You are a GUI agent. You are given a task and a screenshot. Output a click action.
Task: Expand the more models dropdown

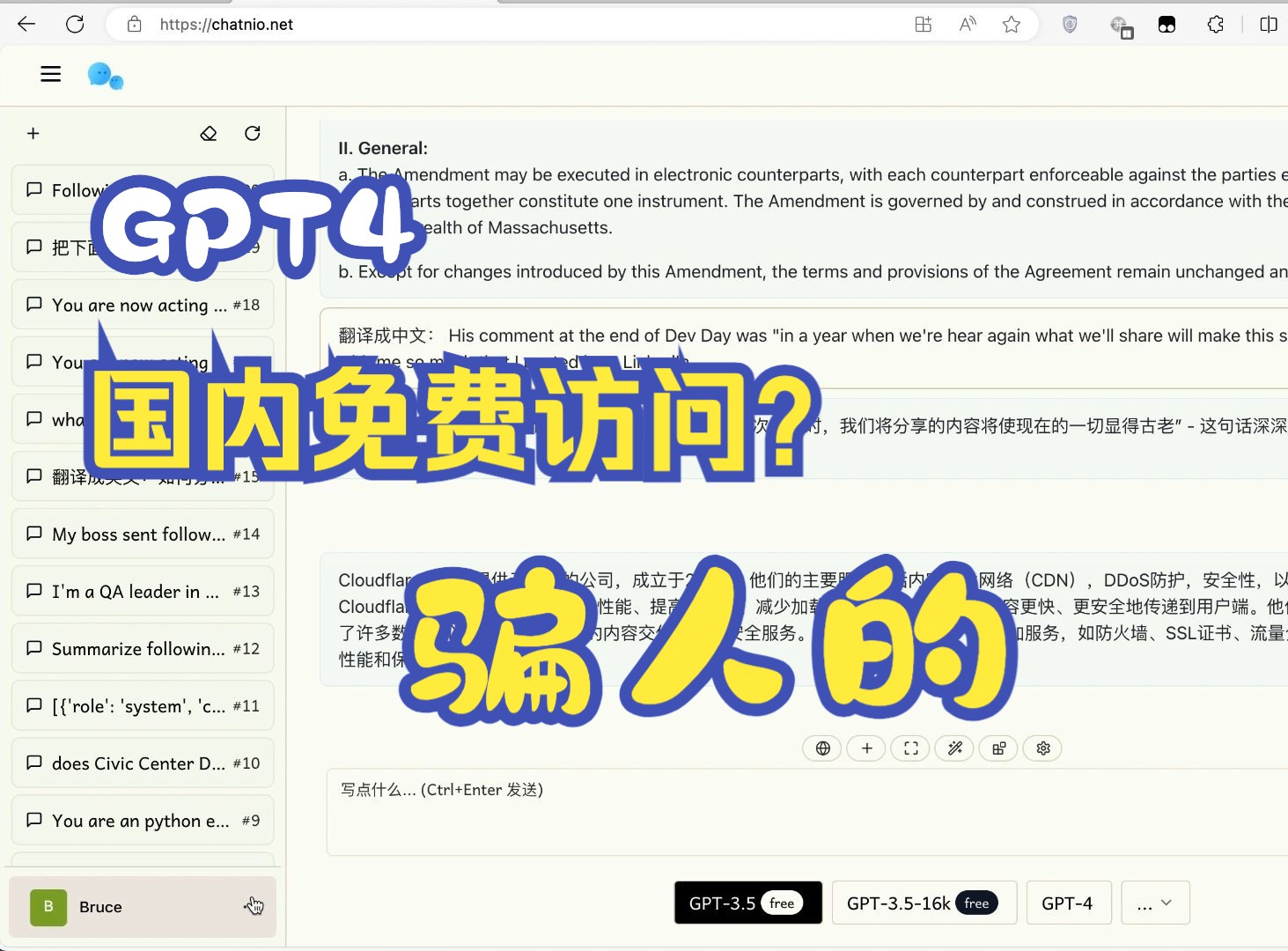pos(1155,903)
